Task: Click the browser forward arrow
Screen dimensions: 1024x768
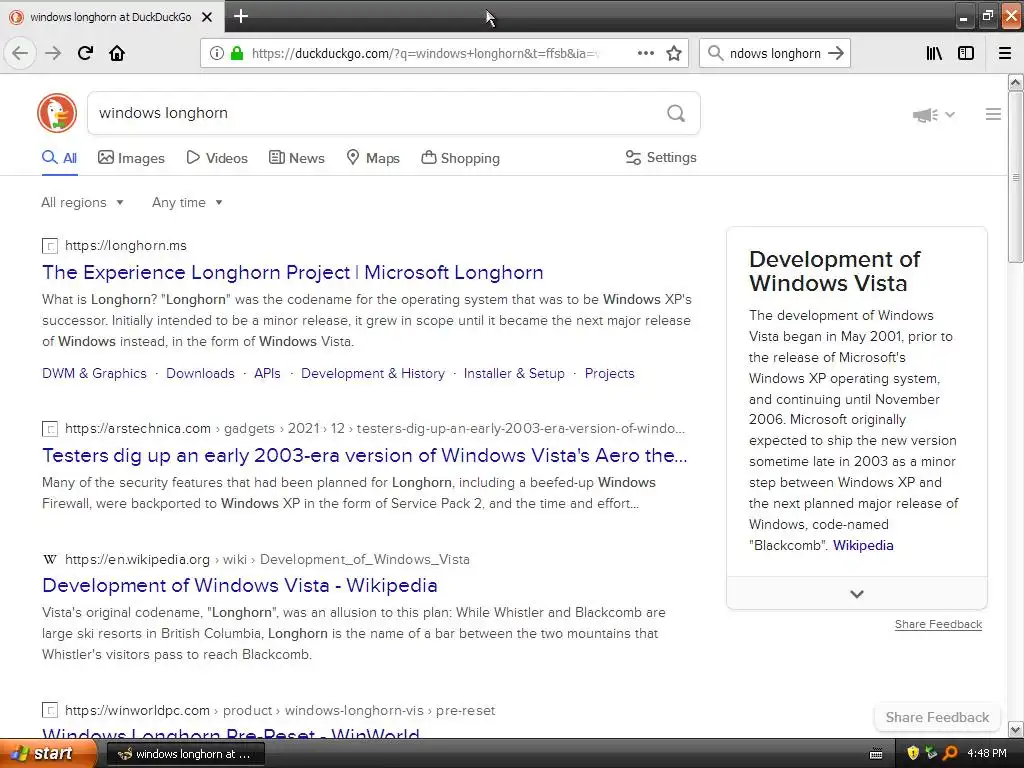Action: tap(53, 53)
